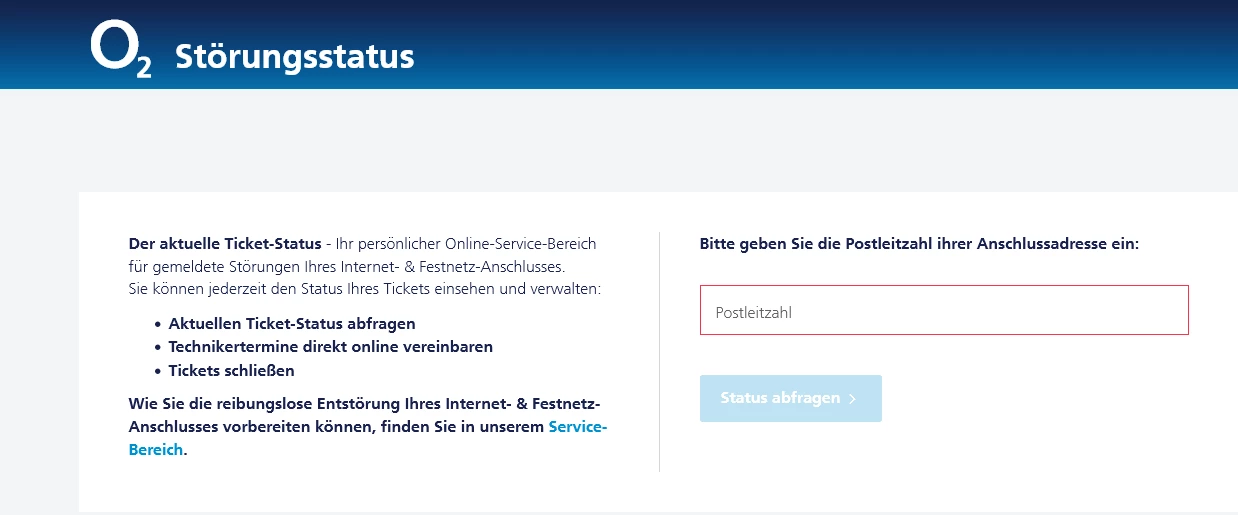This screenshot has width=1238, height=515.
Task: Click the text "Ihr persönlicher Online-Service-Bereich"
Action: pyautogui.click(x=466, y=244)
